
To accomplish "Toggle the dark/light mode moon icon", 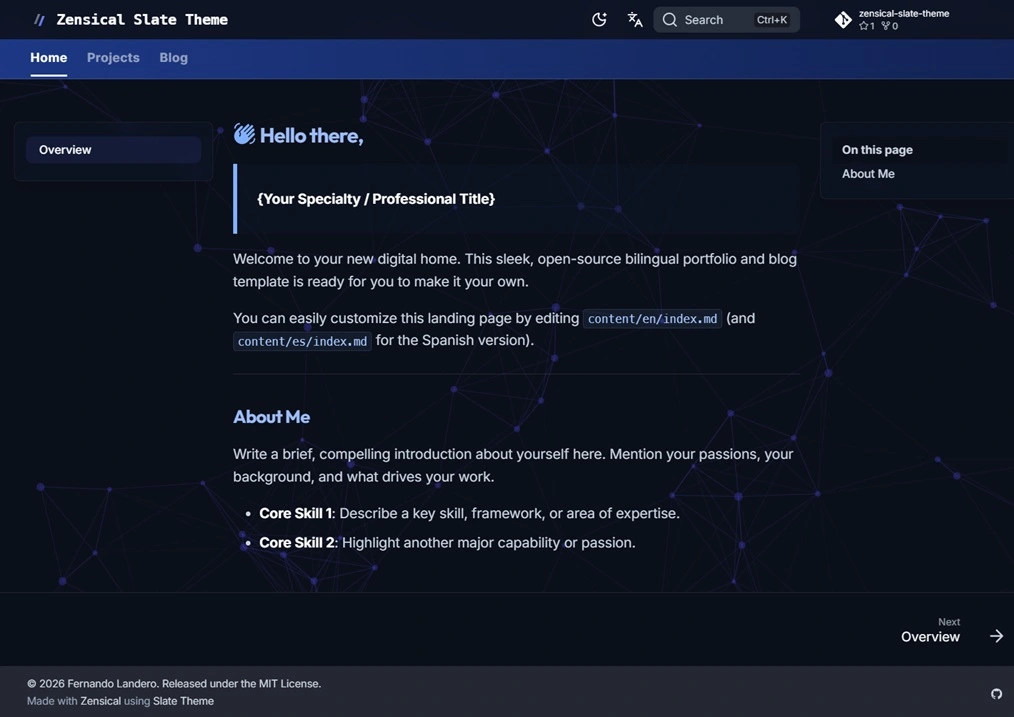I will tap(599, 20).
